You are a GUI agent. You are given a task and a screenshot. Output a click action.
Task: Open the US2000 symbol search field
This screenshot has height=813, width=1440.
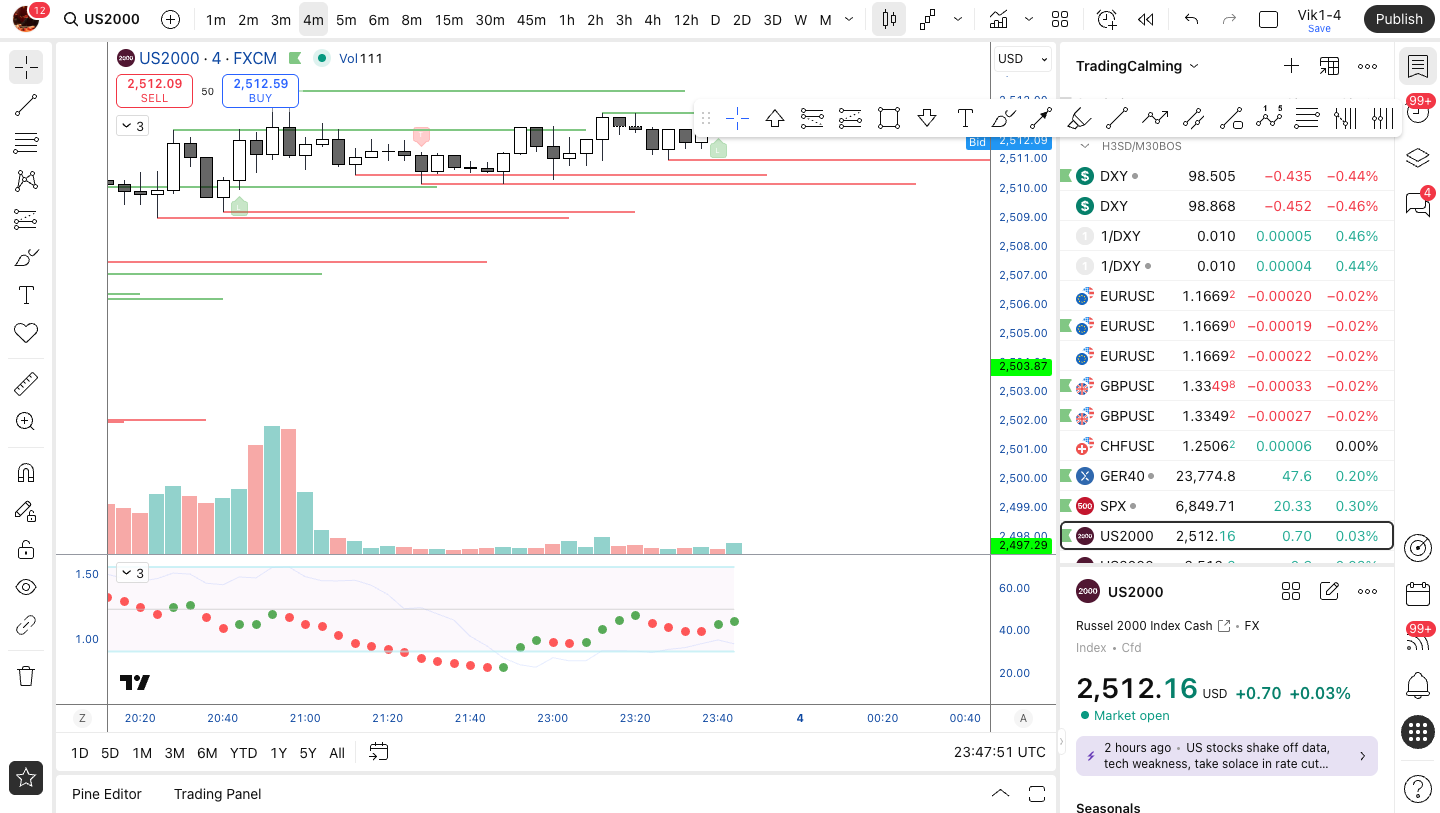(101, 19)
